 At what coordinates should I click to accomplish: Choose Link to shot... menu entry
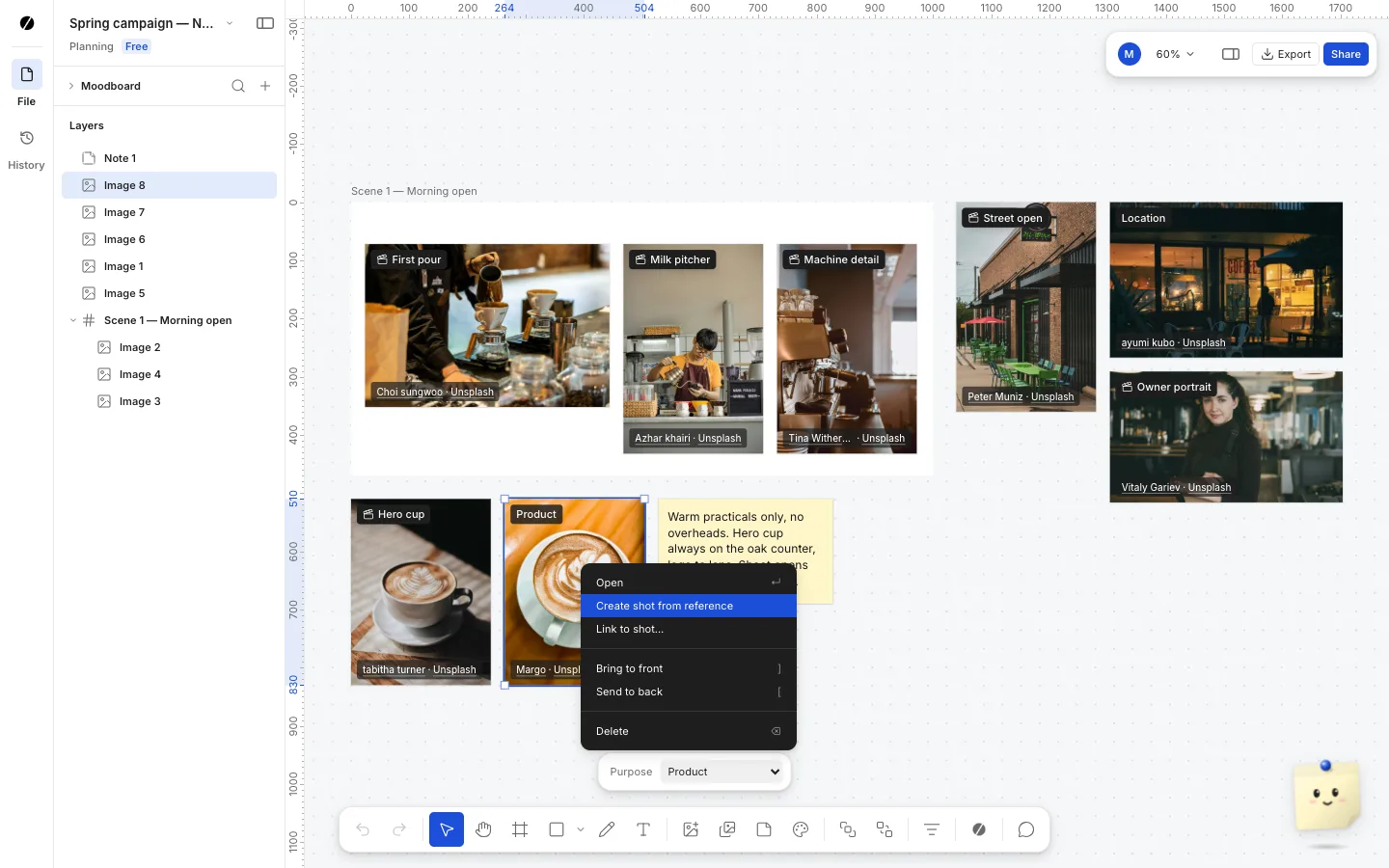click(689, 629)
